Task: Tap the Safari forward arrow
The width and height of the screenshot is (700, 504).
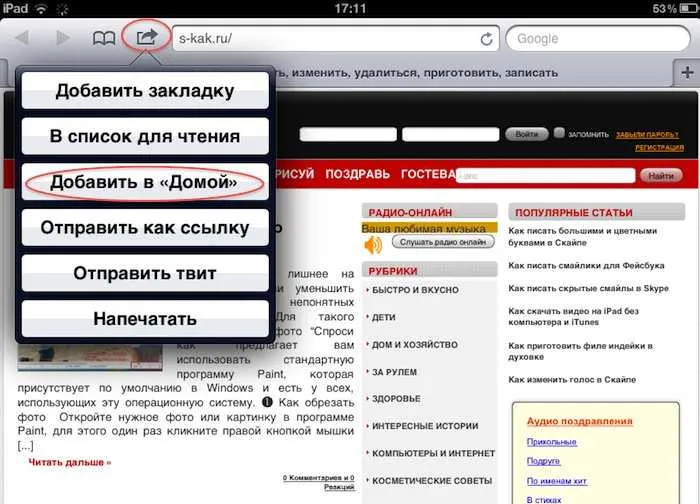Action: (x=63, y=38)
